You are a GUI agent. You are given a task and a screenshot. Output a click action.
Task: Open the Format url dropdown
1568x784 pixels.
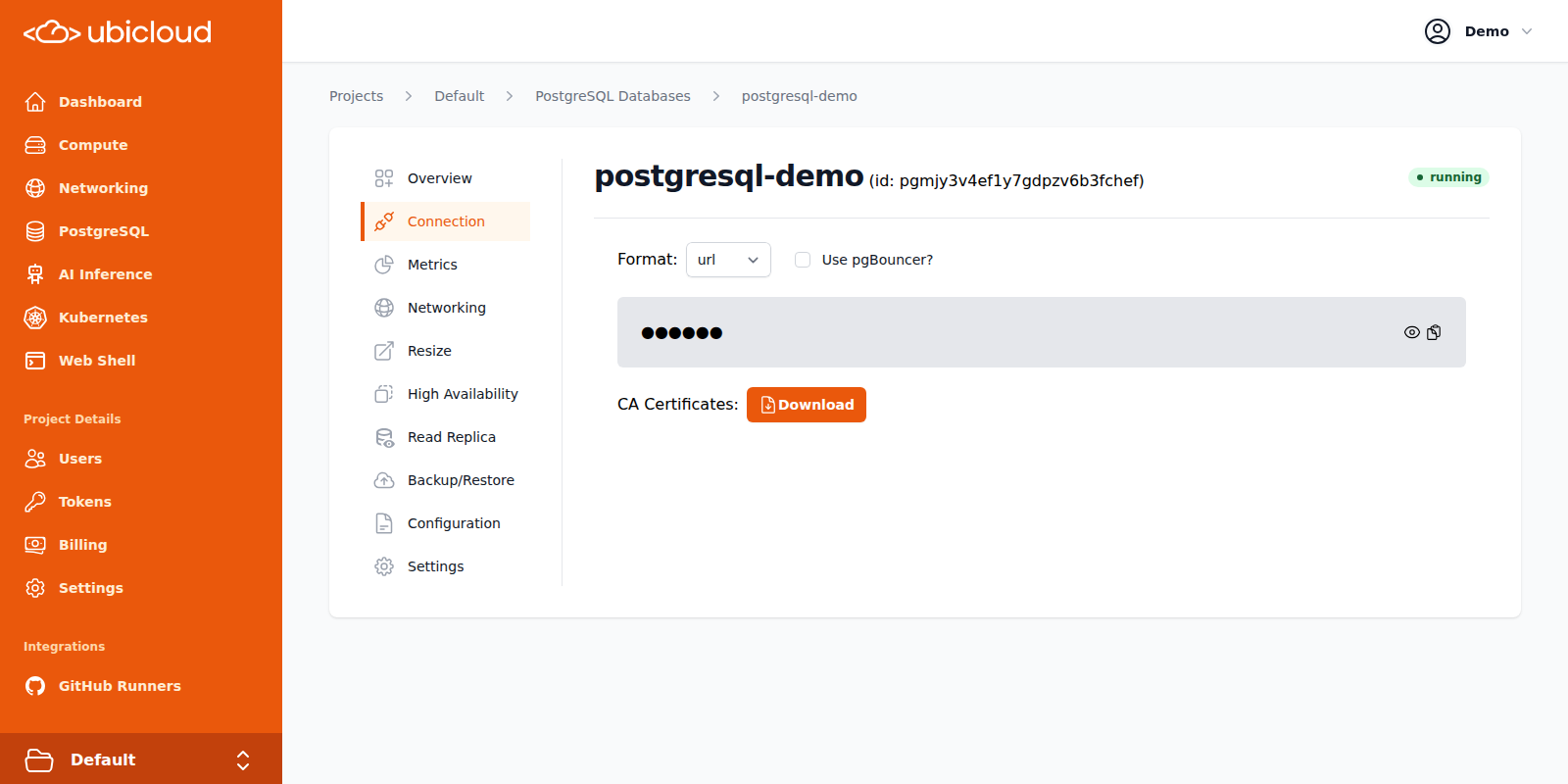click(728, 260)
